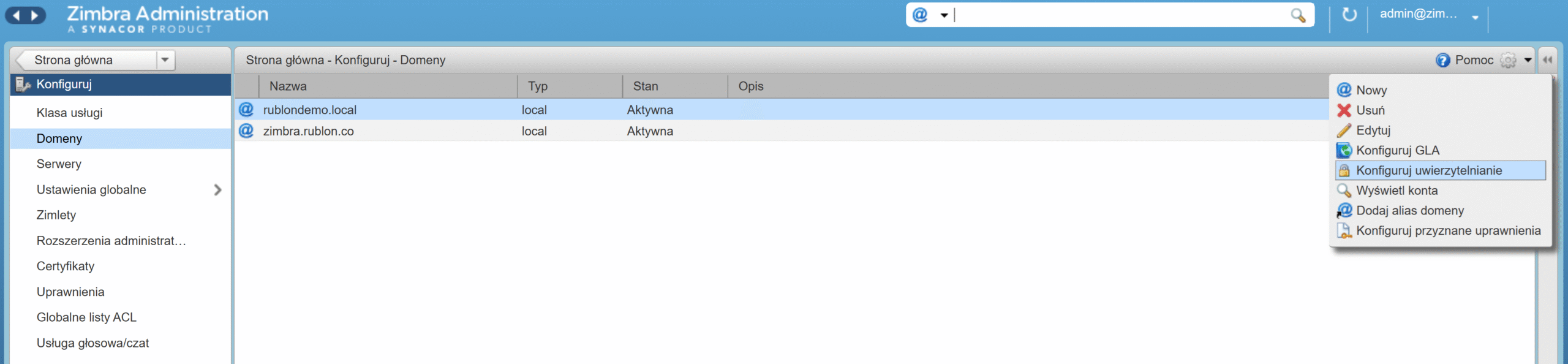This screenshot has height=364, width=1568.
Task: Sort by the Nazwa column header
Action: [288, 86]
